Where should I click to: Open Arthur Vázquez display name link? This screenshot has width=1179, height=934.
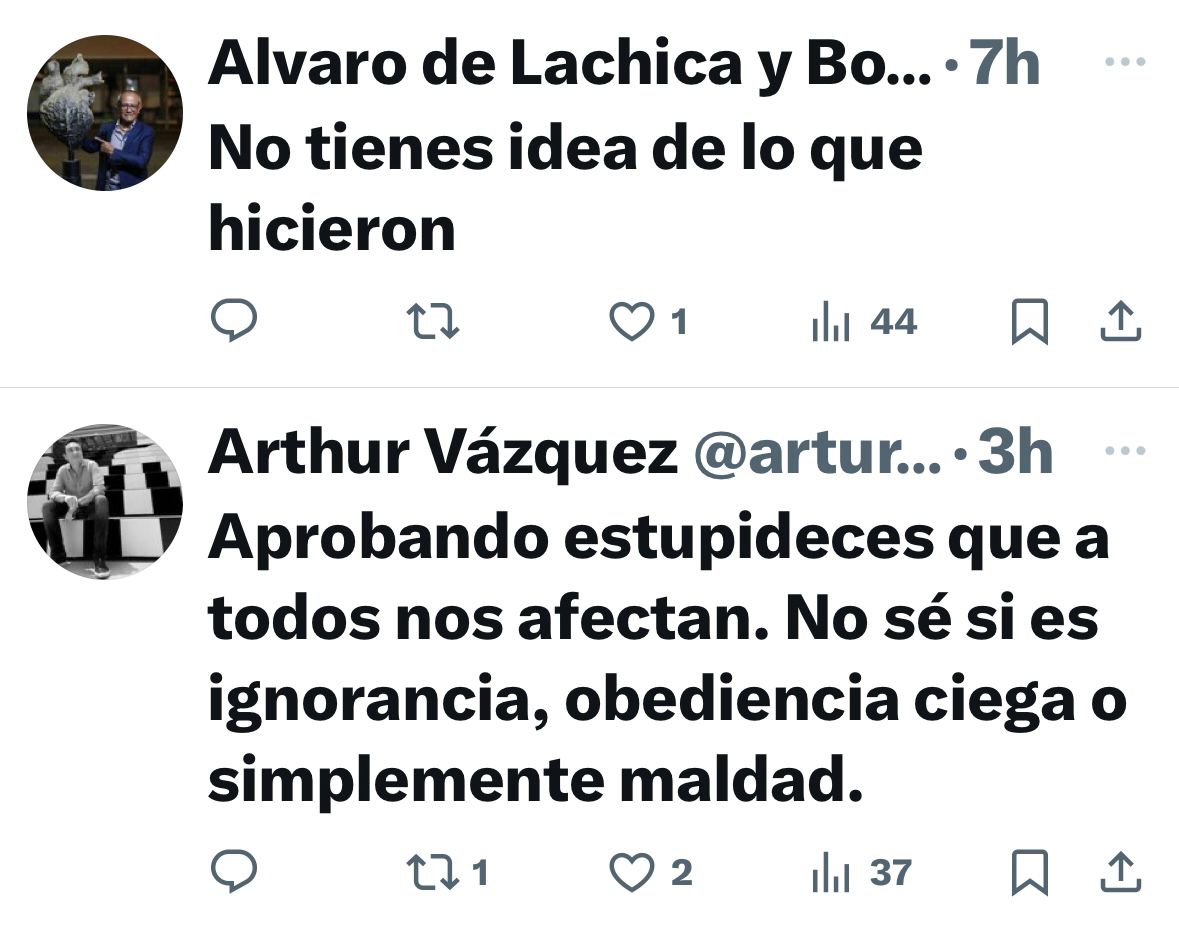point(444,453)
